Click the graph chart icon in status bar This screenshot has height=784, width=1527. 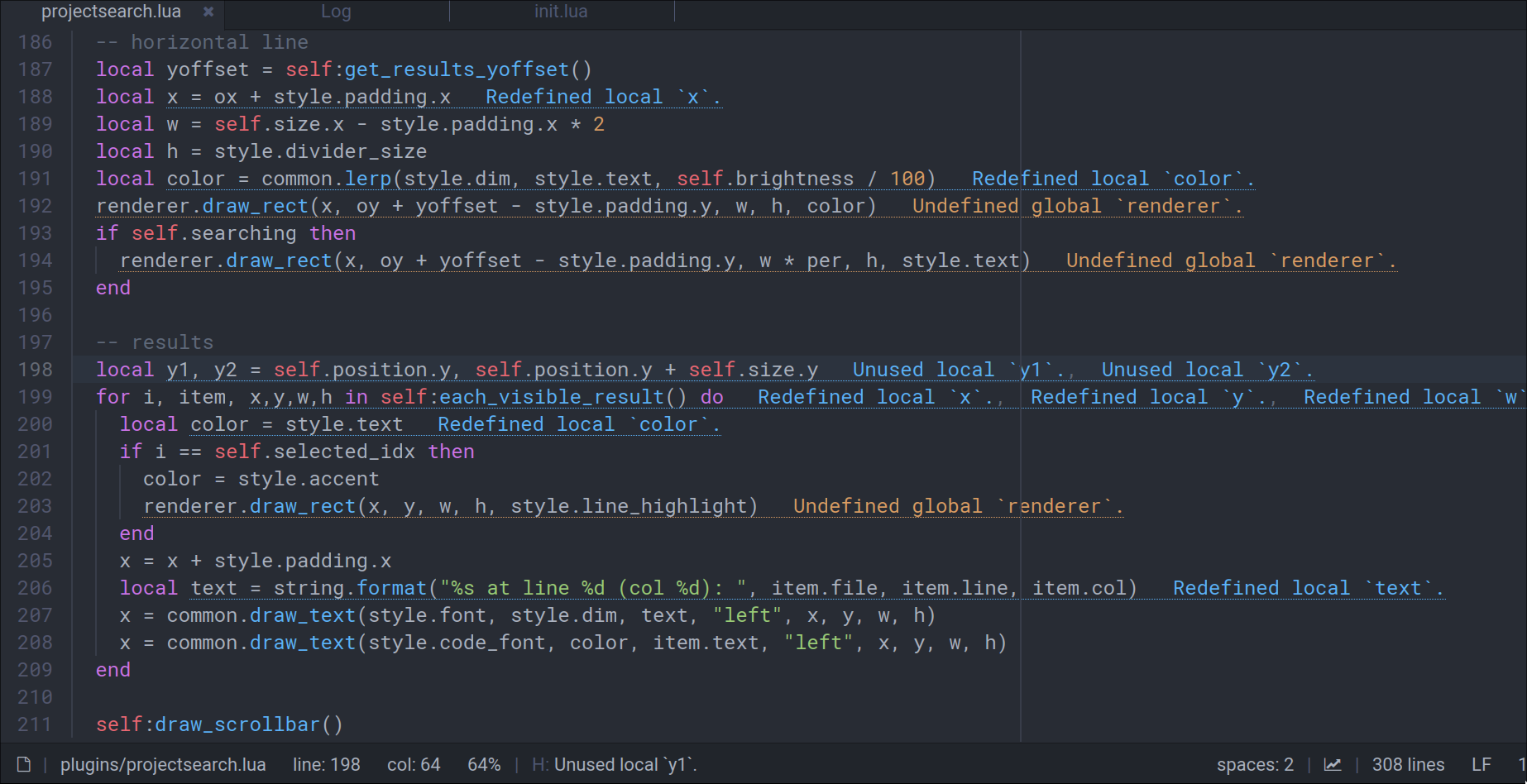coord(1333,764)
